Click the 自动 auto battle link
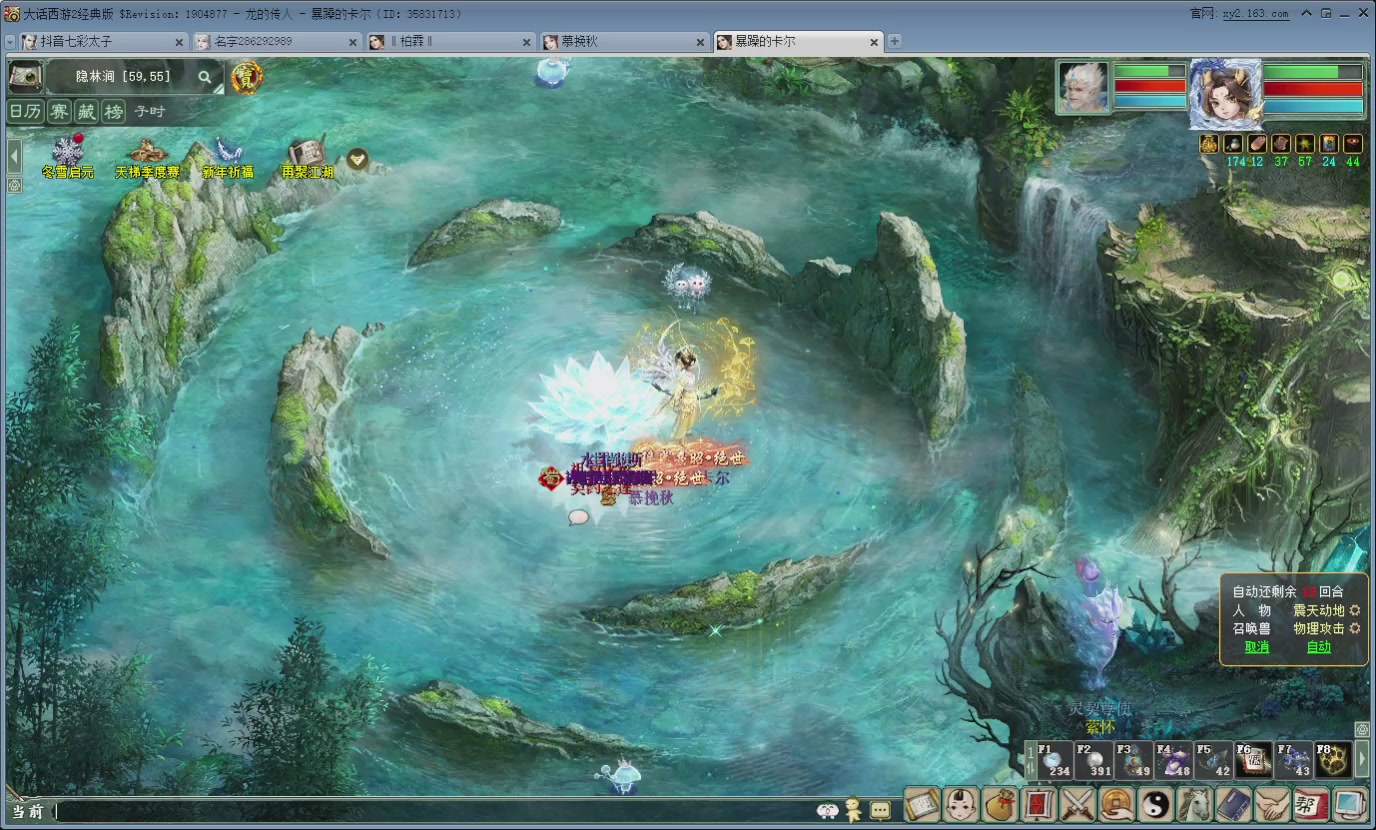 [x=1319, y=647]
